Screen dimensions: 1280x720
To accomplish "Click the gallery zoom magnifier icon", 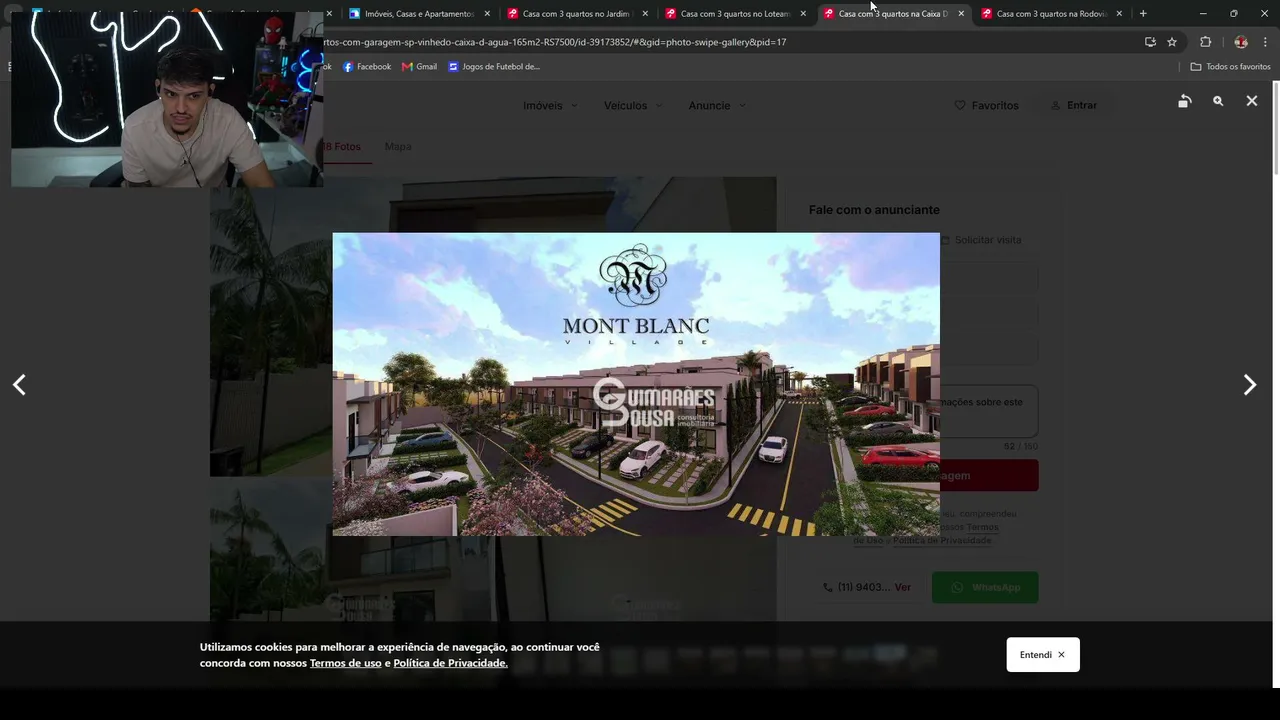I will pyautogui.click(x=1218, y=101).
